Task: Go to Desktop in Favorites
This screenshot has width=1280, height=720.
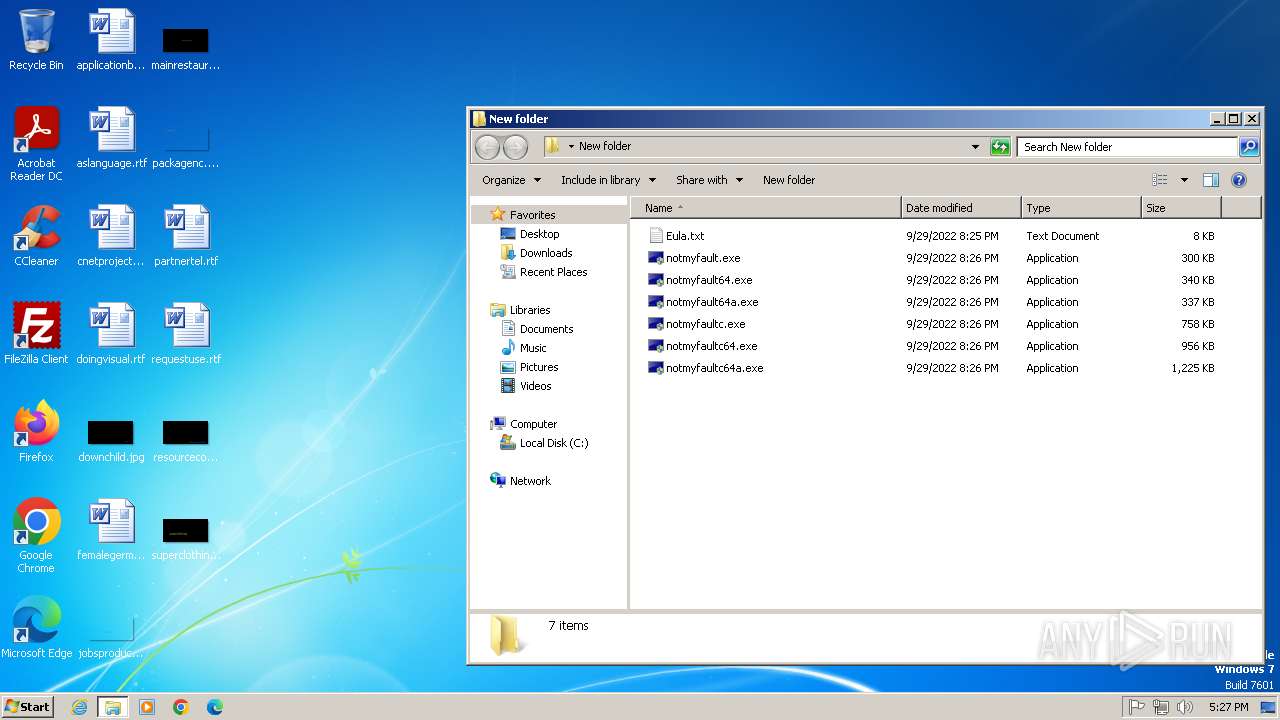Action: coord(539,234)
